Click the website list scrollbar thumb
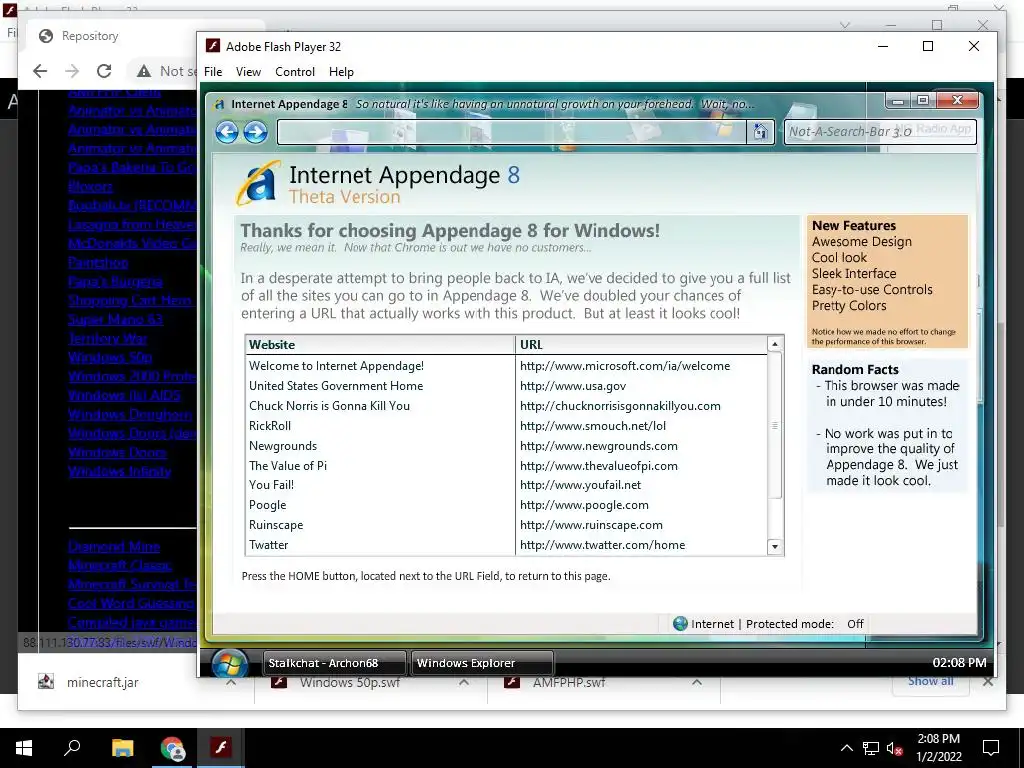 click(775, 426)
